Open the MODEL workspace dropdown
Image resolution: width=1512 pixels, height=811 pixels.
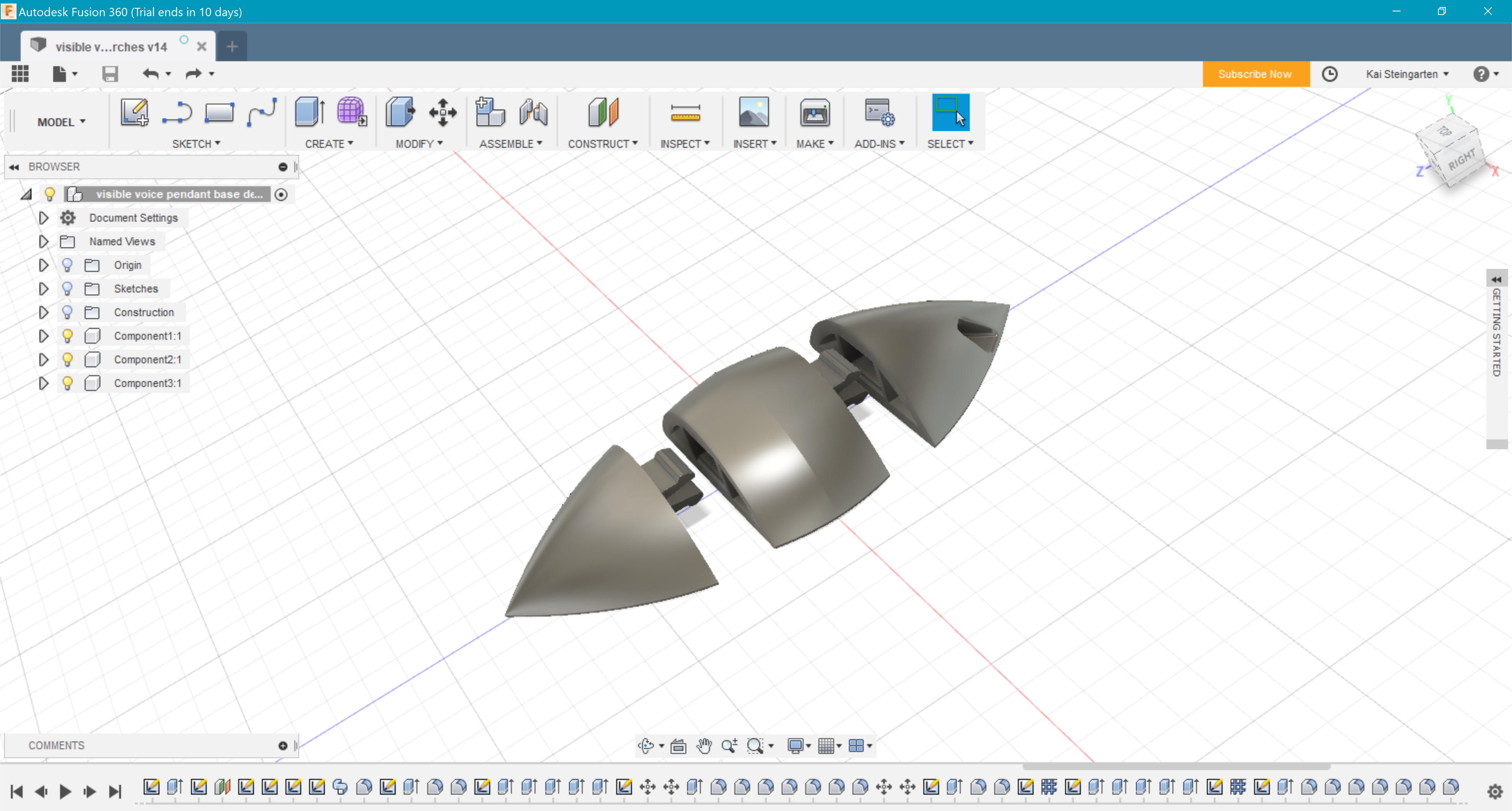62,122
